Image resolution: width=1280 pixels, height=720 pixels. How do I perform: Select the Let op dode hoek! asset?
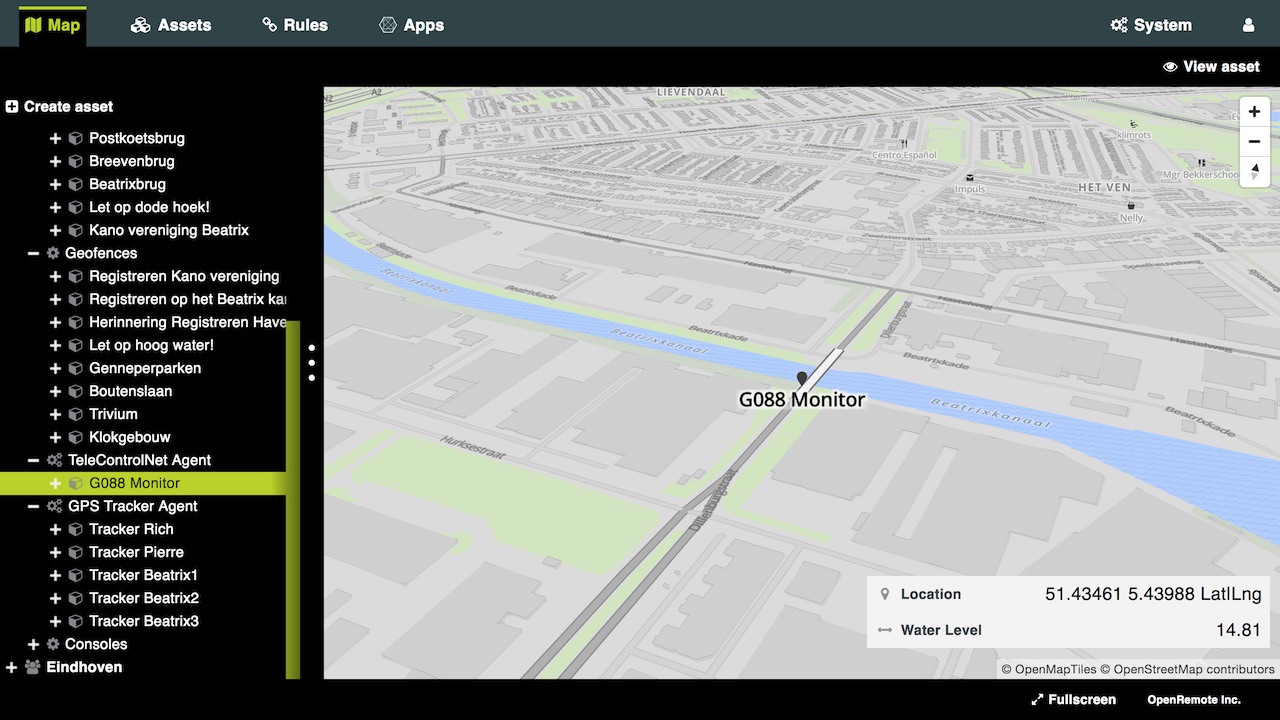pos(149,207)
